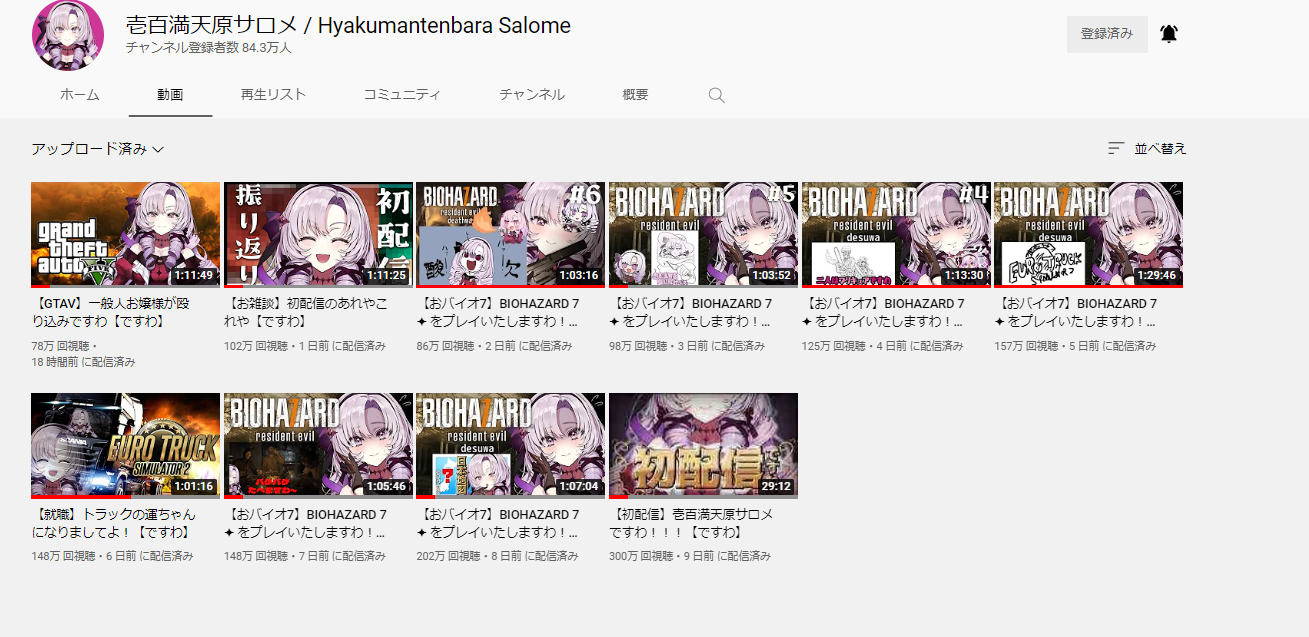This screenshot has width=1309, height=637.
Task: Click the title of the 7 日前 video
Action: click(305, 523)
